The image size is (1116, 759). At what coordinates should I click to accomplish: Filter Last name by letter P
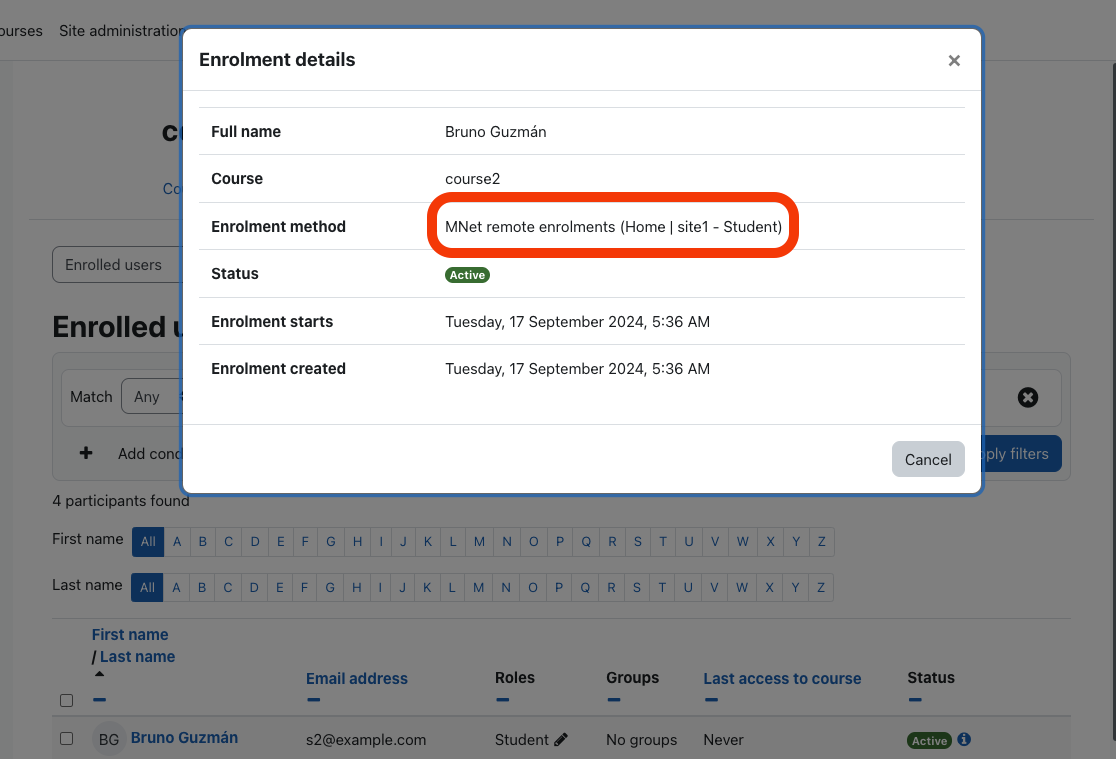click(x=559, y=587)
